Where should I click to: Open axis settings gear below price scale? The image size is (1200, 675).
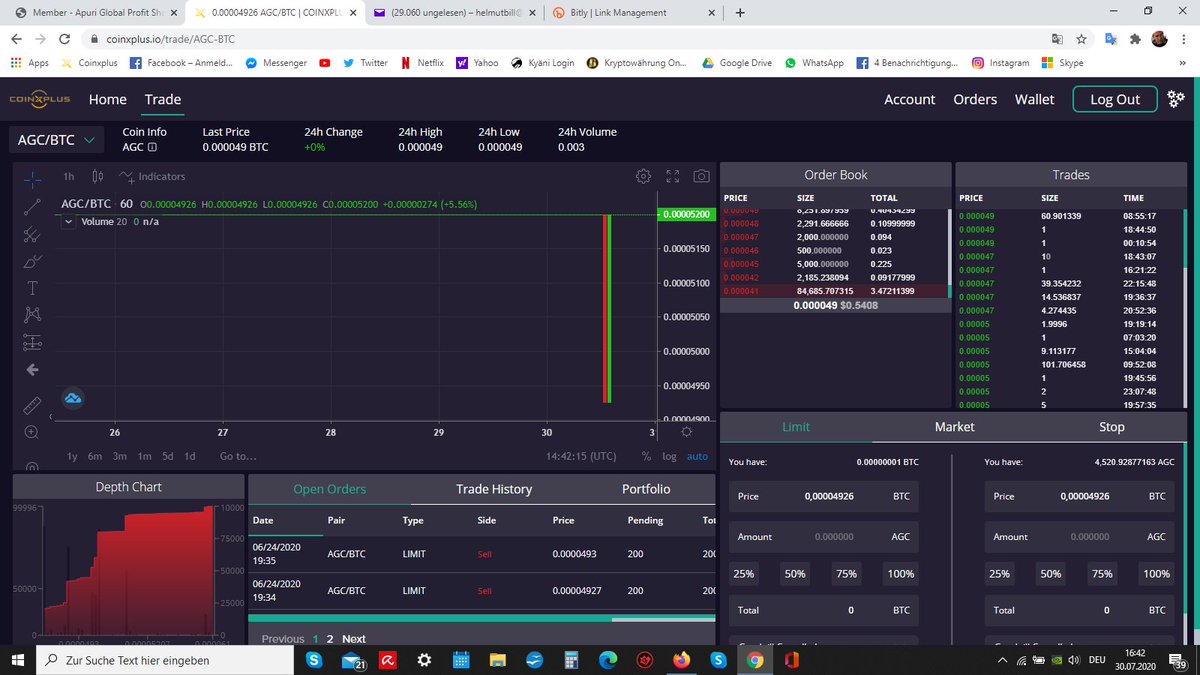(x=686, y=432)
